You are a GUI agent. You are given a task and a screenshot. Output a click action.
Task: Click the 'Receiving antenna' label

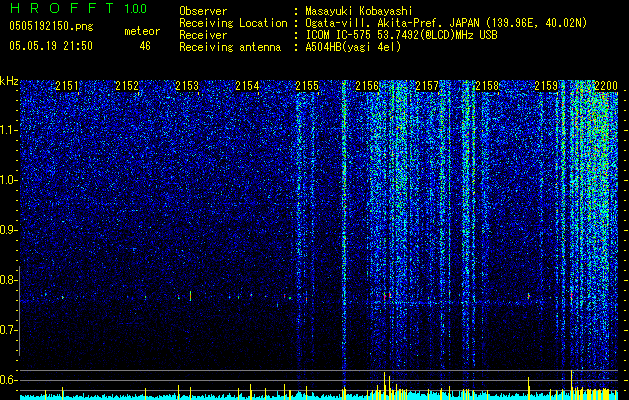tap(230, 47)
